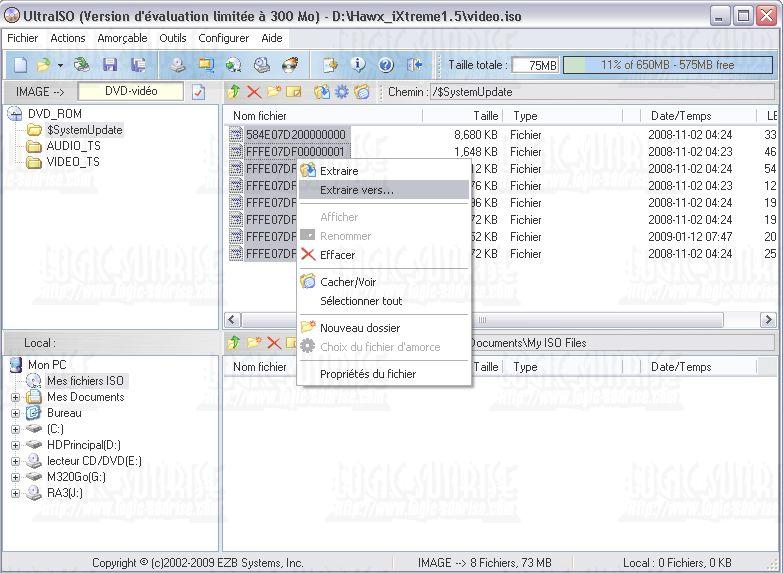The width and height of the screenshot is (783, 573).
Task: Choose Extraire vers... from context menu
Action: [x=384, y=190]
